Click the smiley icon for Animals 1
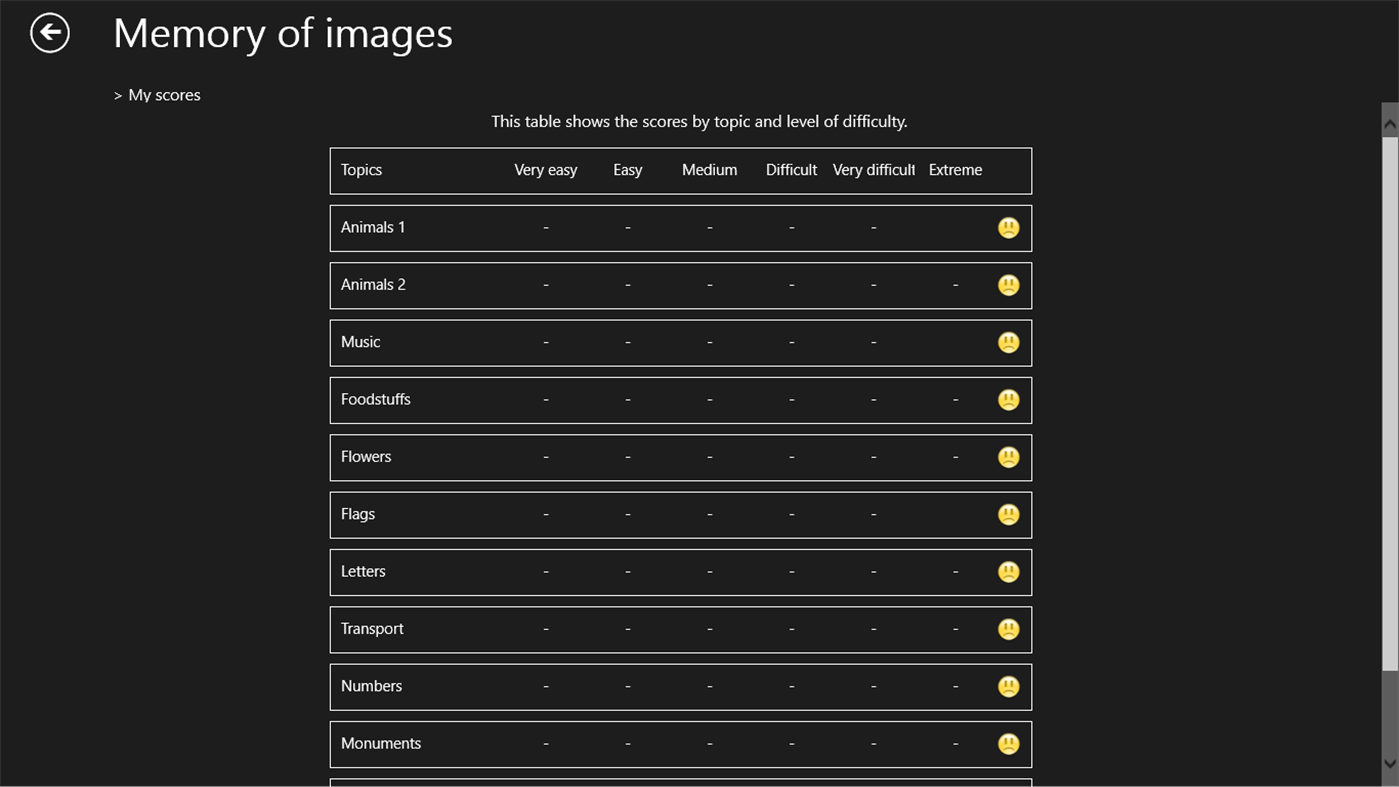 click(x=1008, y=227)
